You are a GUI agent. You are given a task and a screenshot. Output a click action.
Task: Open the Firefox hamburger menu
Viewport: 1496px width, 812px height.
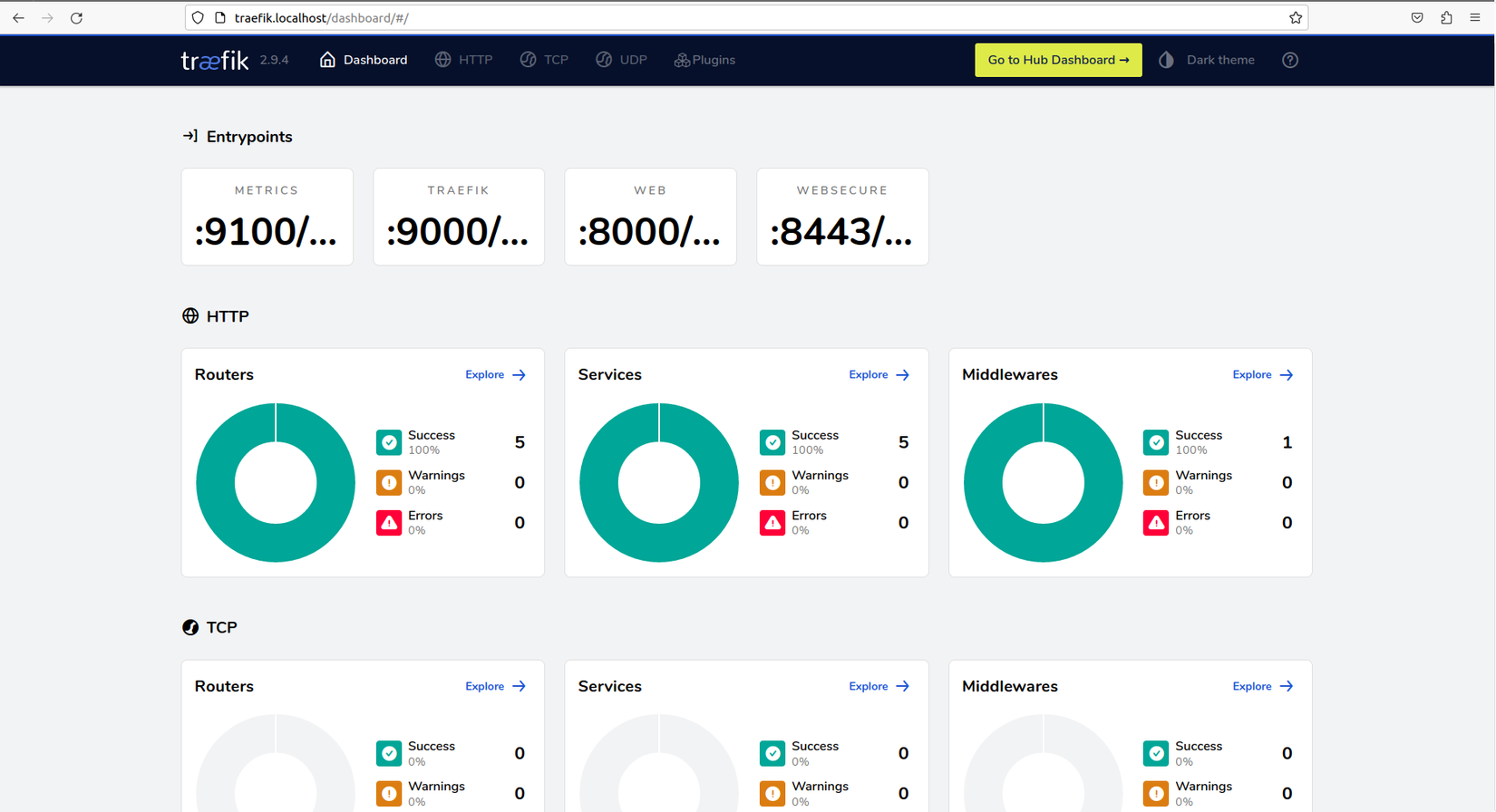click(1475, 18)
